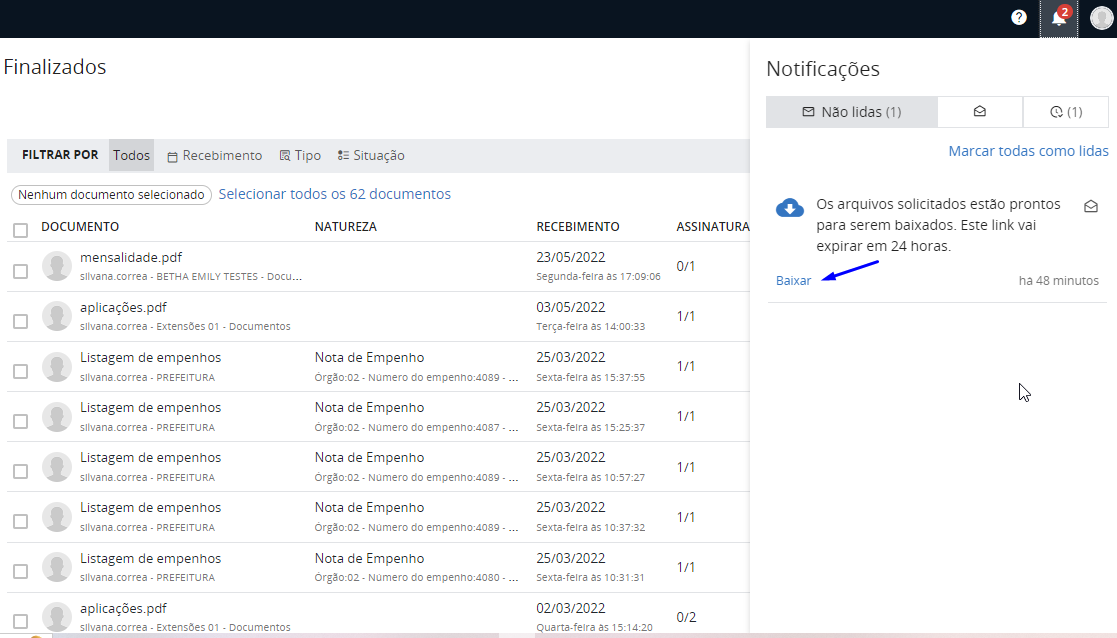Expand the Situação filter

click(371, 156)
